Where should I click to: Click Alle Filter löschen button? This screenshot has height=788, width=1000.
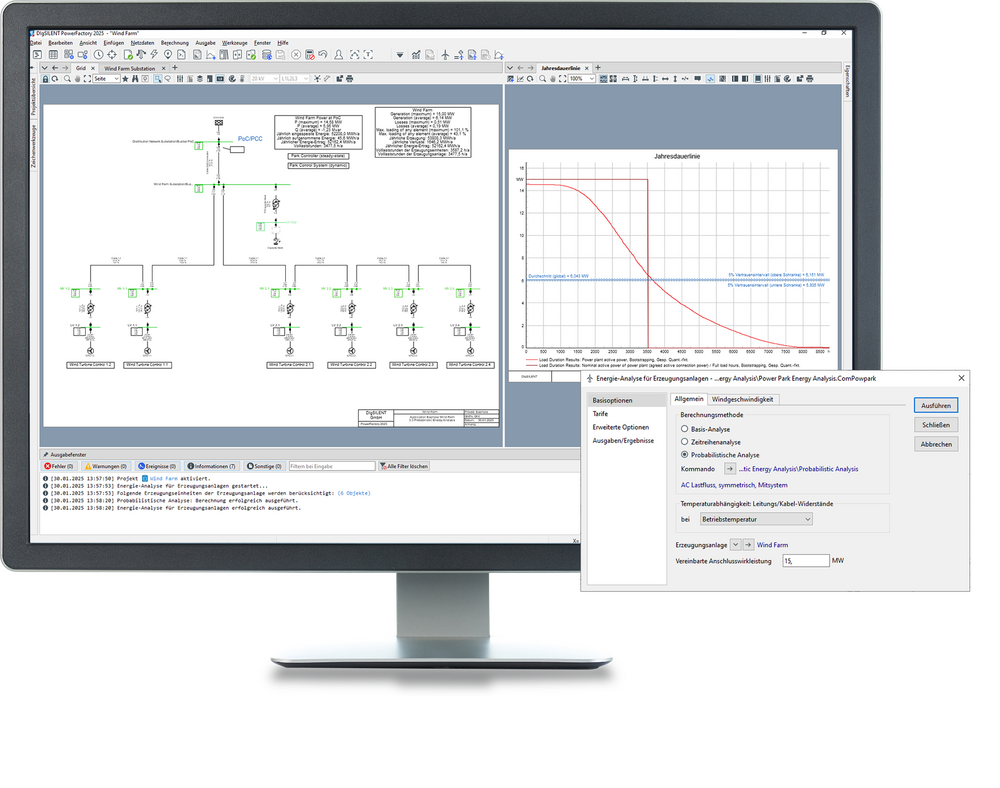(x=405, y=466)
